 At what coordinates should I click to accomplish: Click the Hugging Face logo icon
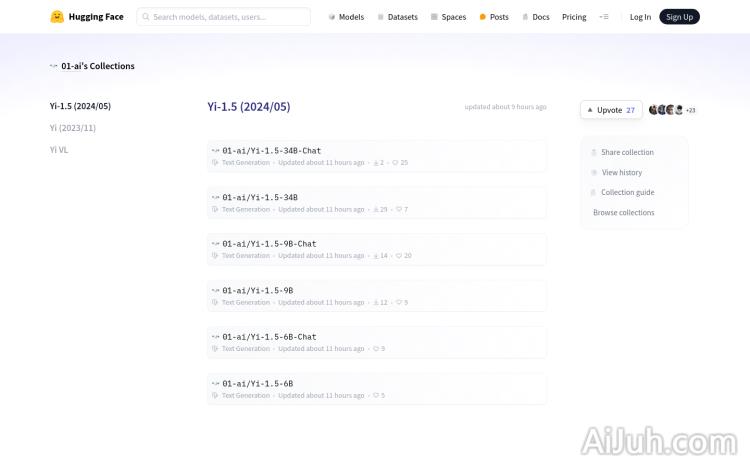57,17
